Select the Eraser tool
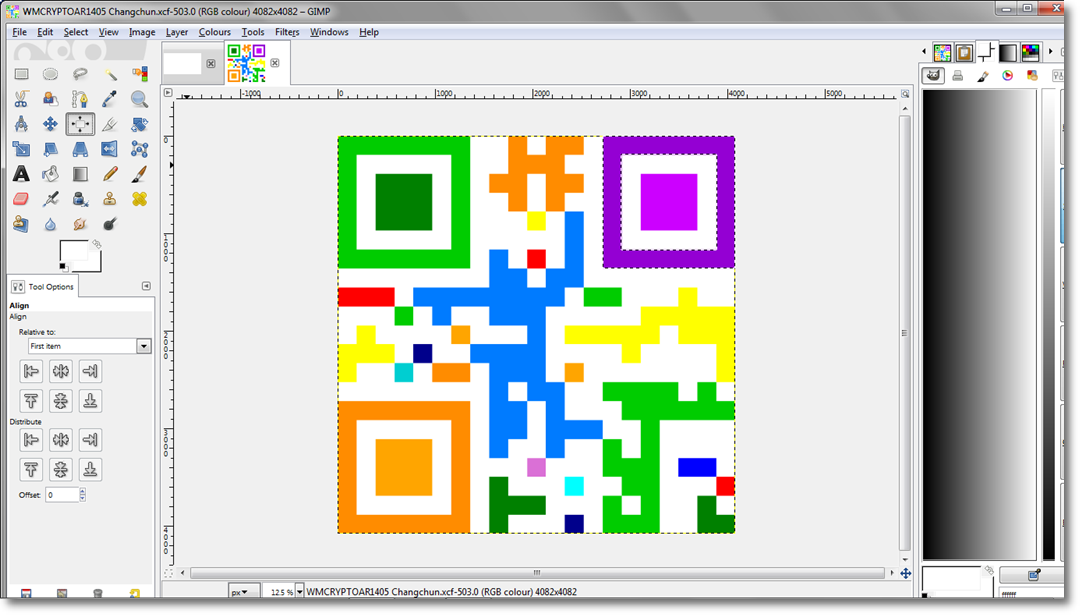Screen dimensions: 1080x615 pyautogui.click(x=21, y=199)
